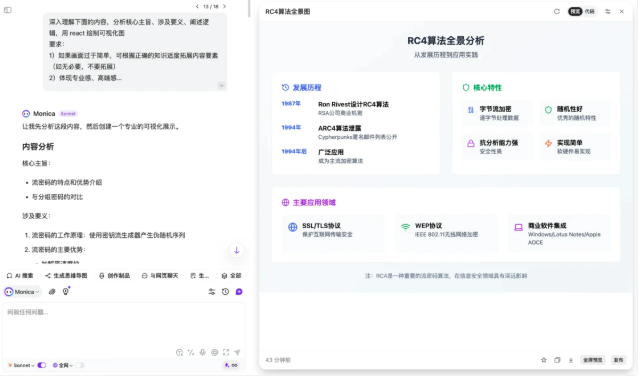The width and height of the screenshot is (641, 379).
Task: Open the Sonnet model dropdown
Action: click(x=21, y=366)
